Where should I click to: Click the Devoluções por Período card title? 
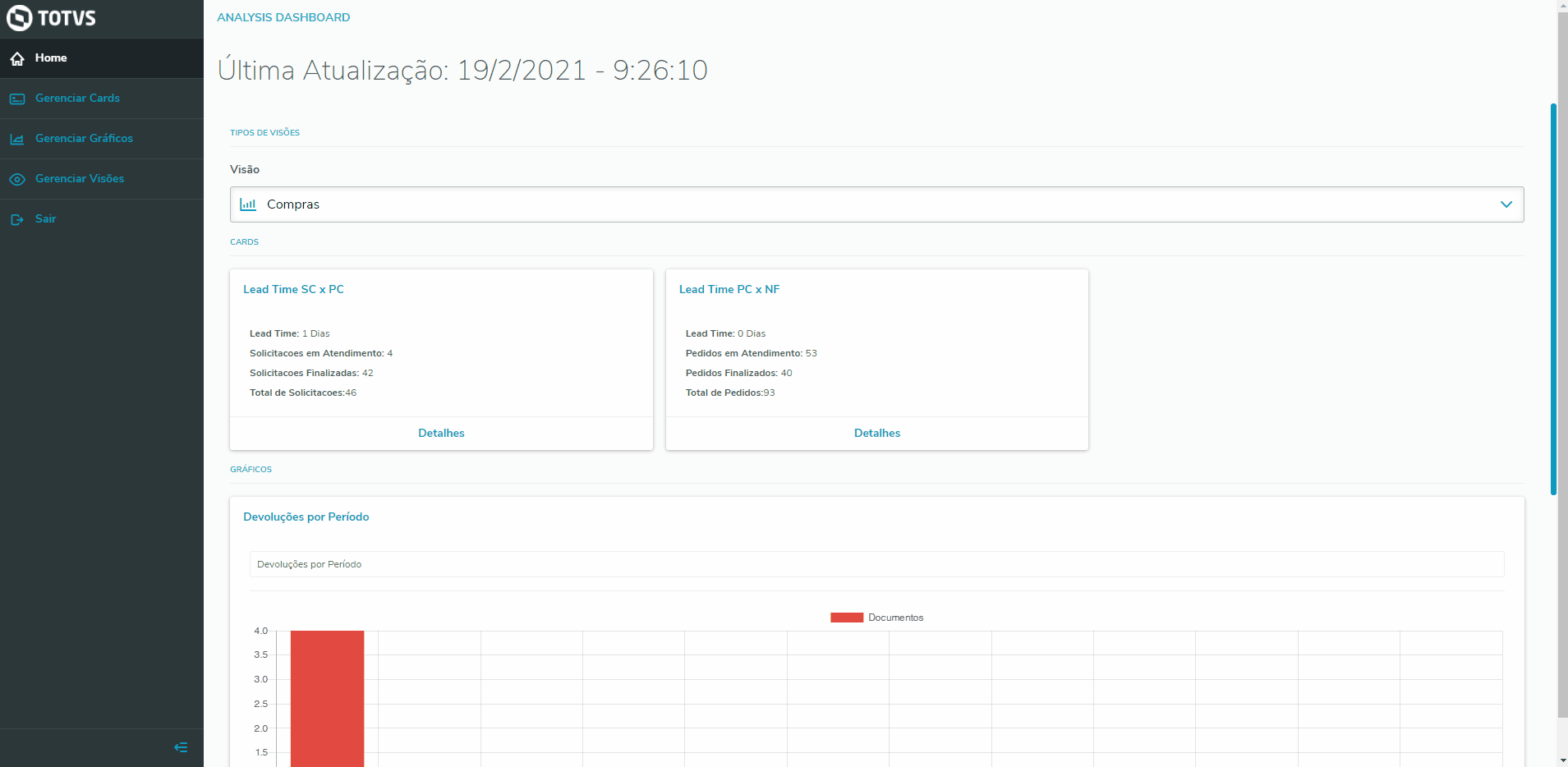pyautogui.click(x=306, y=517)
